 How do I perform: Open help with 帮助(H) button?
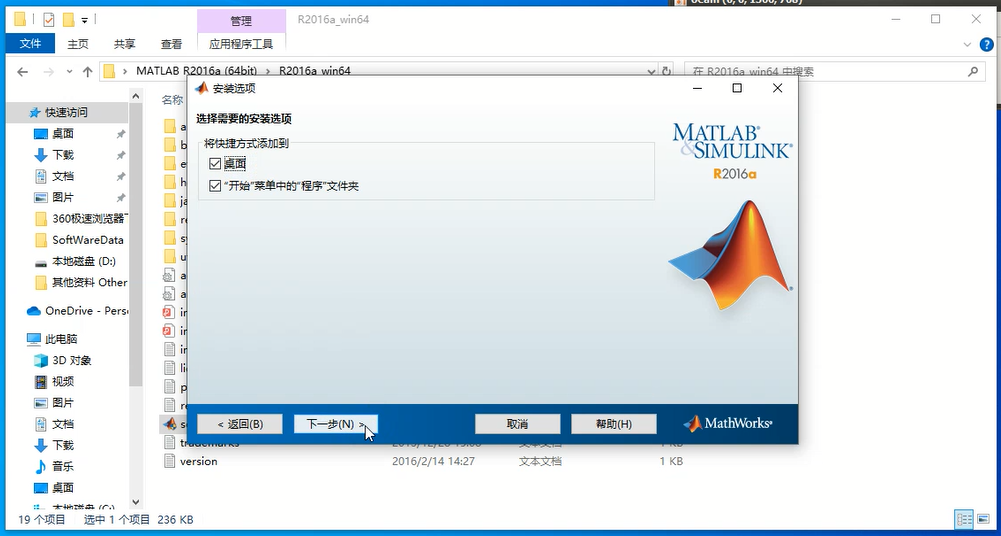(613, 424)
